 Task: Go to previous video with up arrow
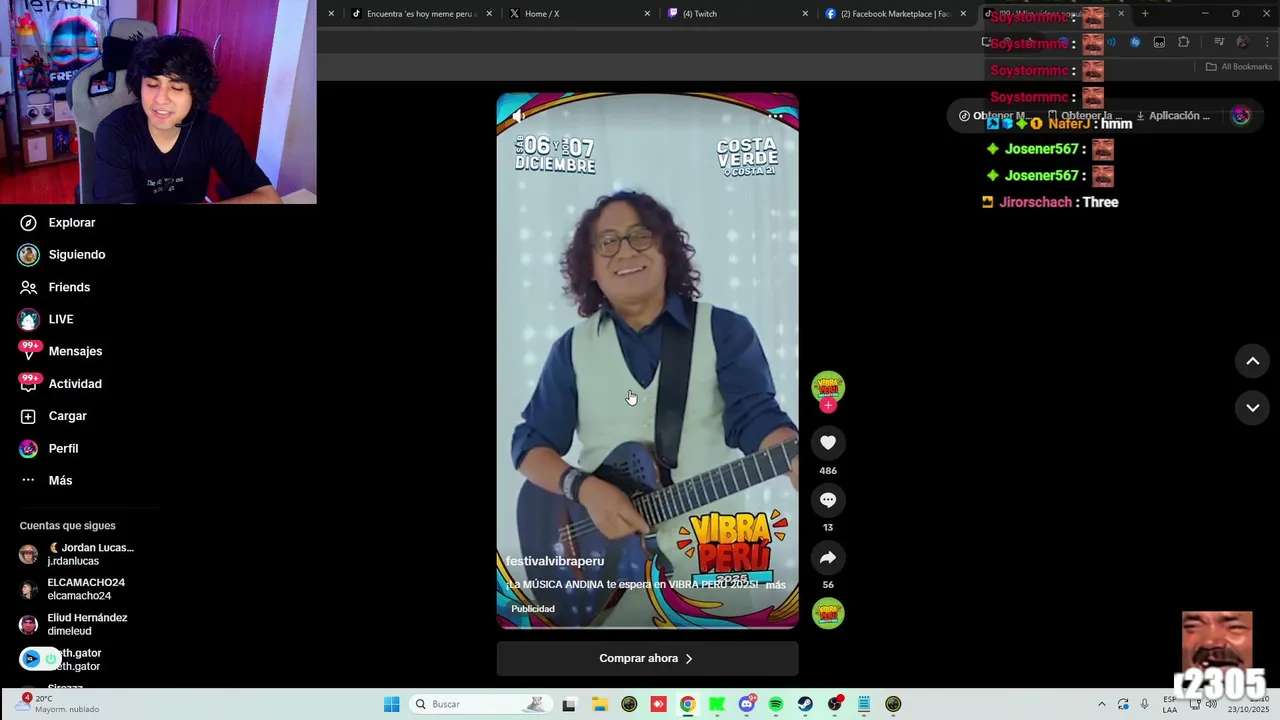click(1252, 361)
